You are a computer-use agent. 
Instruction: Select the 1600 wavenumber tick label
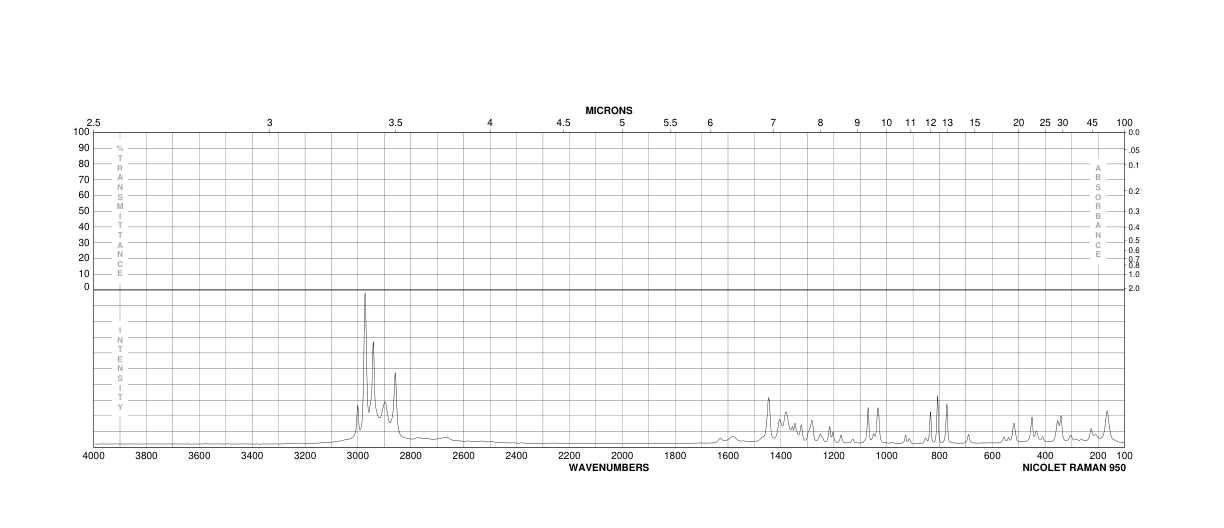728,456
